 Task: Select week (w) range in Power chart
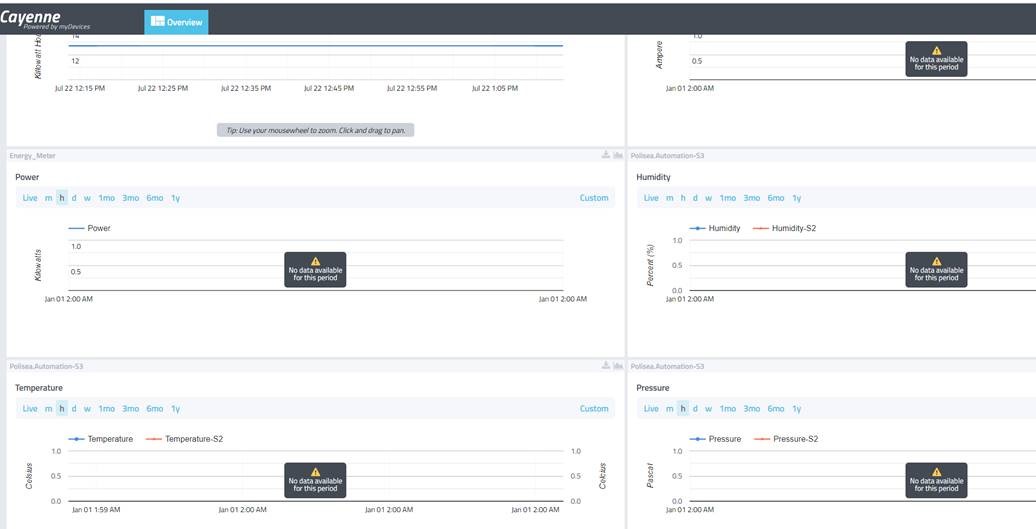coord(87,197)
